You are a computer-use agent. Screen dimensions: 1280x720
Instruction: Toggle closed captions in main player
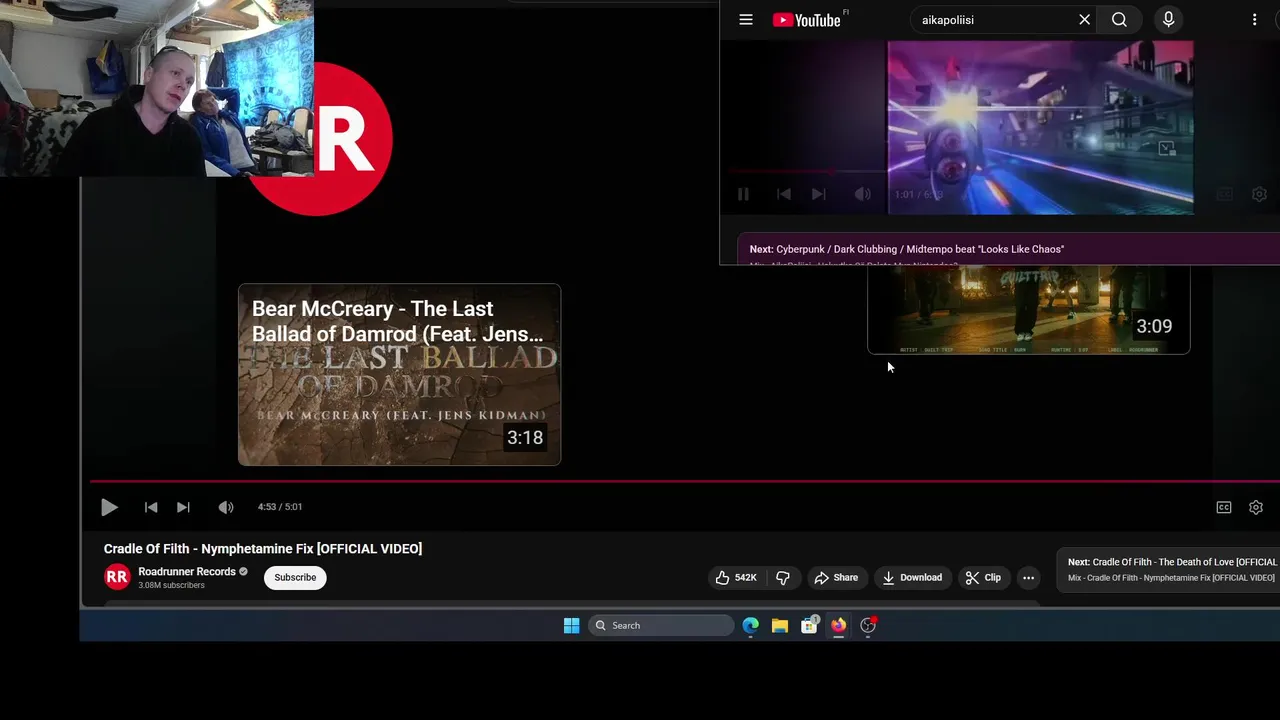pos(1224,507)
